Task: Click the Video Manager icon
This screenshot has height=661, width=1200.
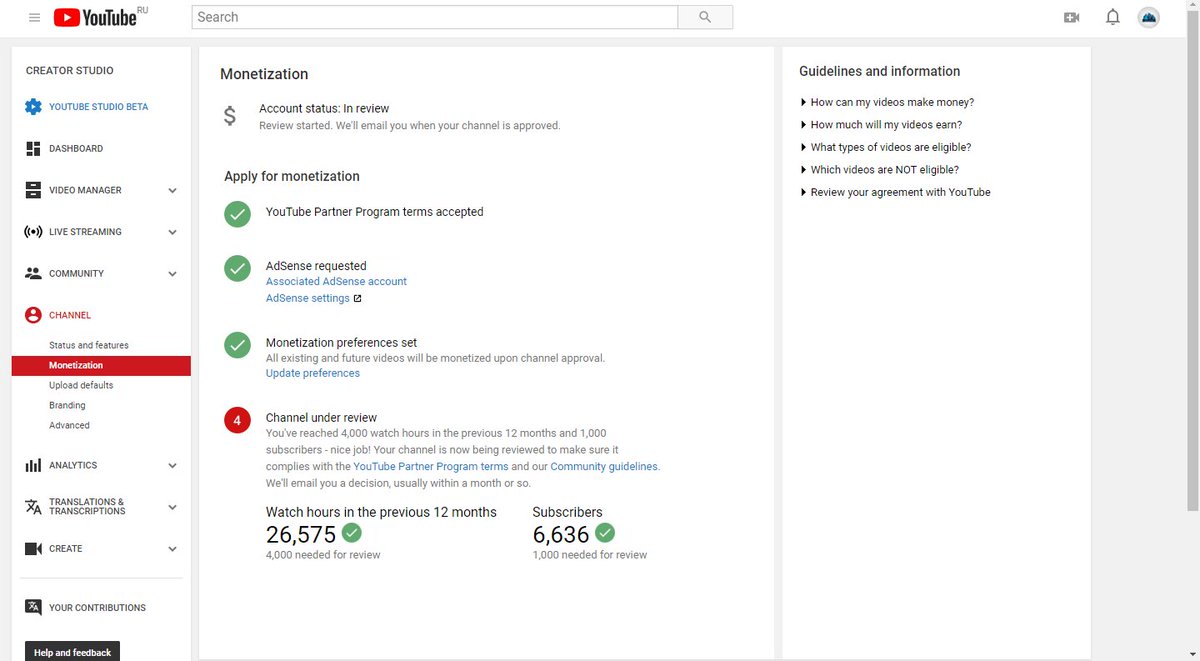Action: (33, 190)
